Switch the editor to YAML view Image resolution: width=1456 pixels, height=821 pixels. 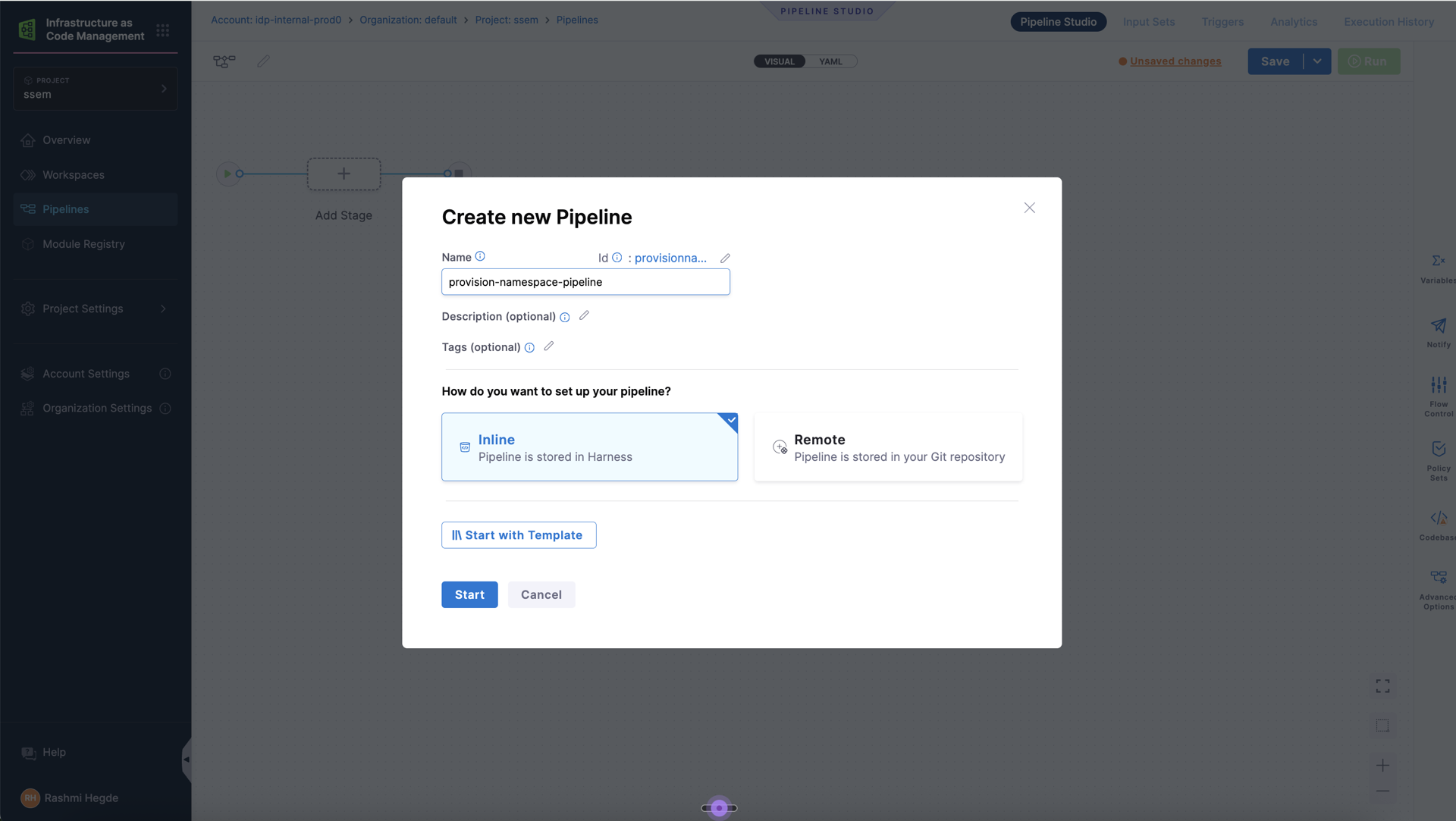point(830,61)
